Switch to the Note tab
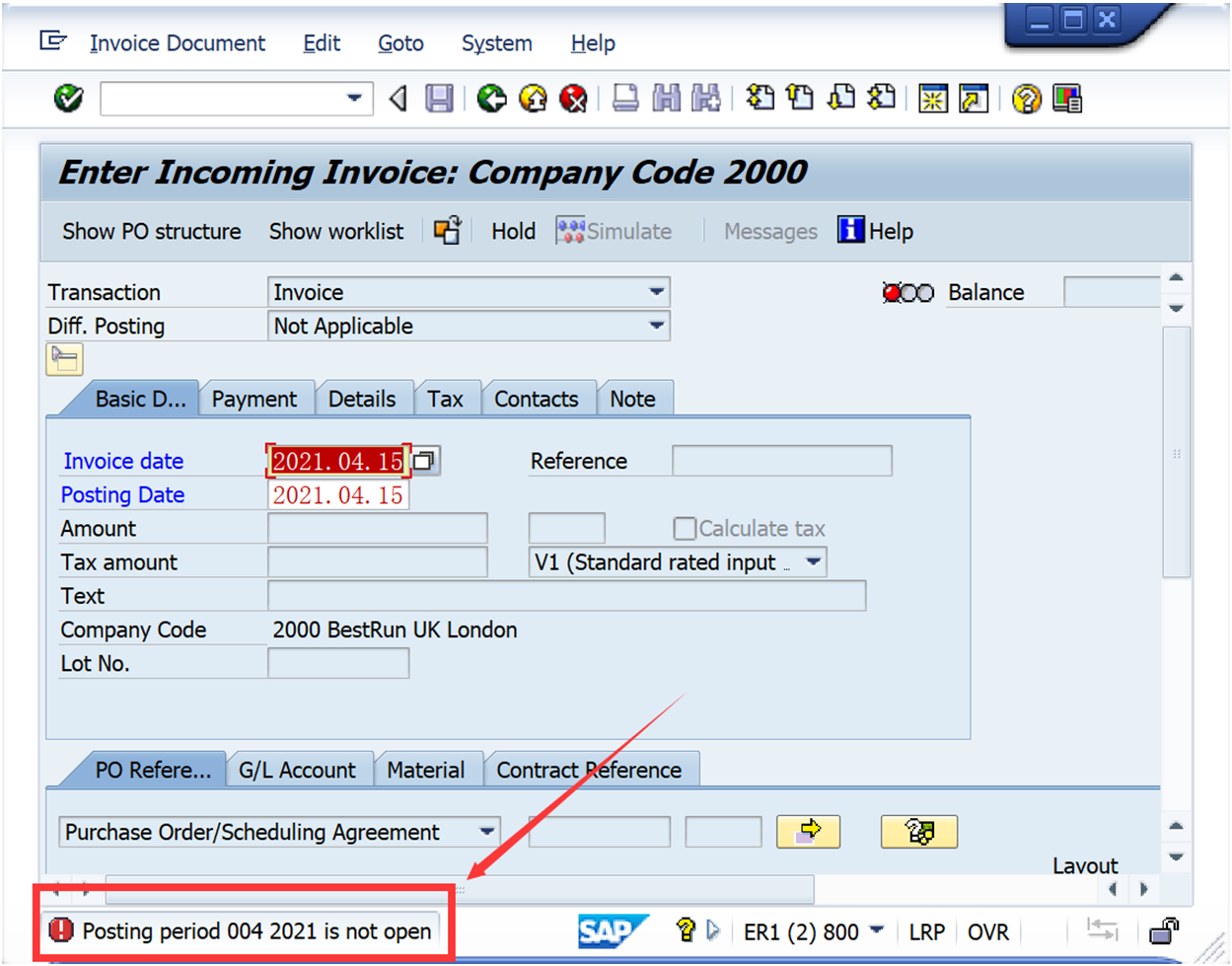Image resolution: width=1232 pixels, height=966 pixels. (632, 399)
